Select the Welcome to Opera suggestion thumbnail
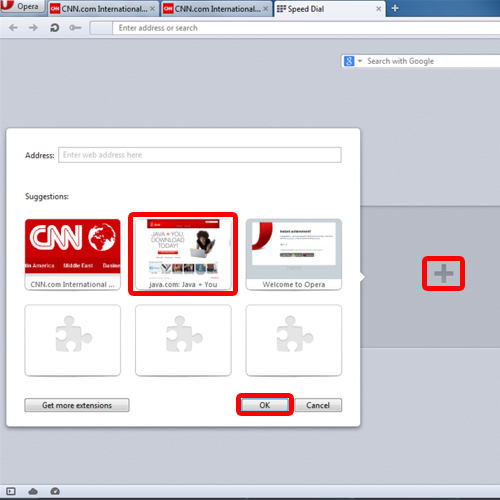The height and width of the screenshot is (500, 500). click(294, 254)
